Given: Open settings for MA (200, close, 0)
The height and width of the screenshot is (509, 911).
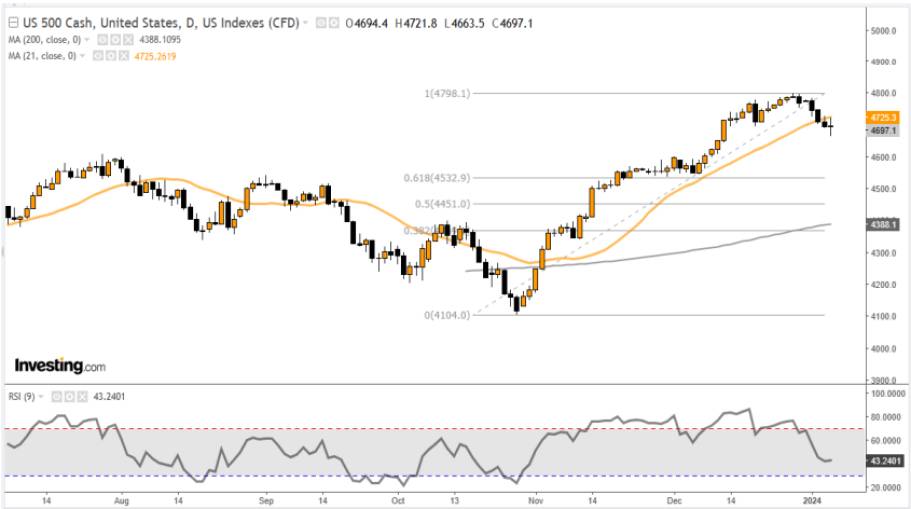Looking at the screenshot, I should click(x=112, y=40).
